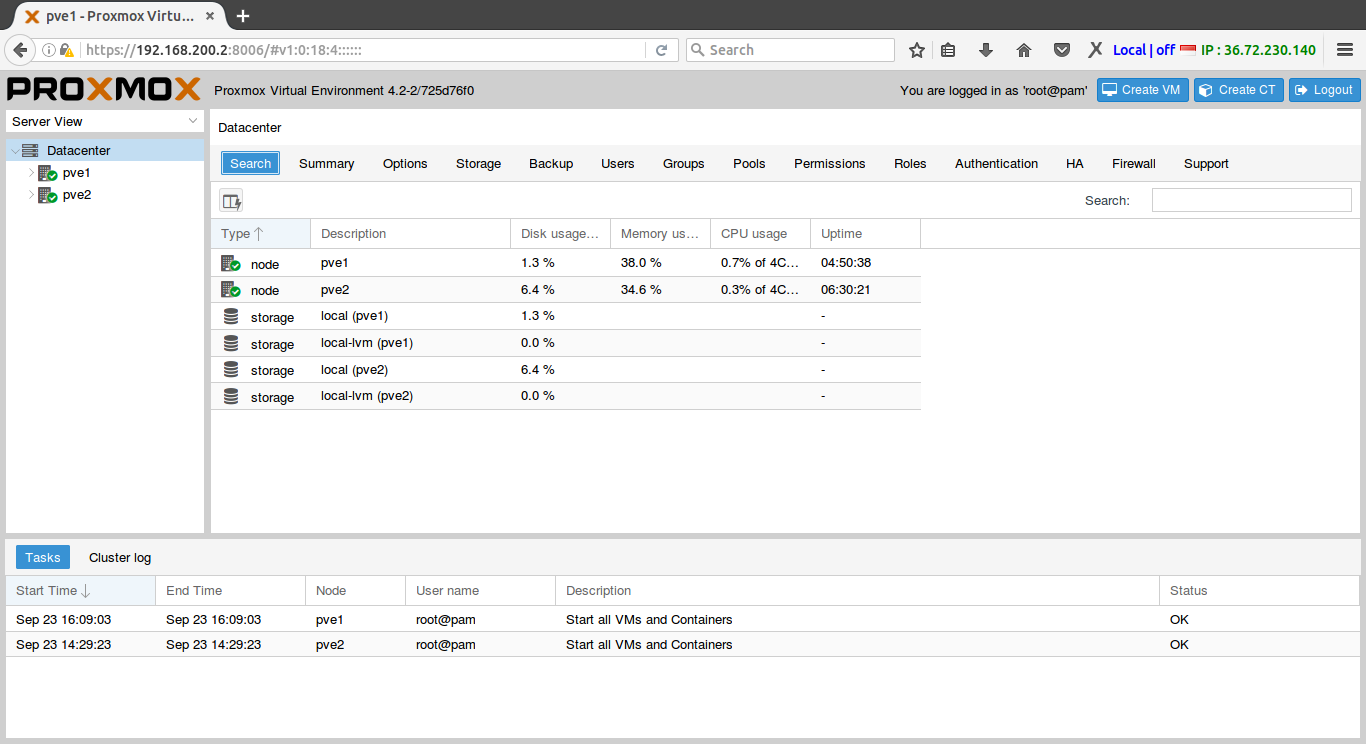Image resolution: width=1366 pixels, height=744 pixels.
Task: Open the Pools tab
Action: pos(749,164)
